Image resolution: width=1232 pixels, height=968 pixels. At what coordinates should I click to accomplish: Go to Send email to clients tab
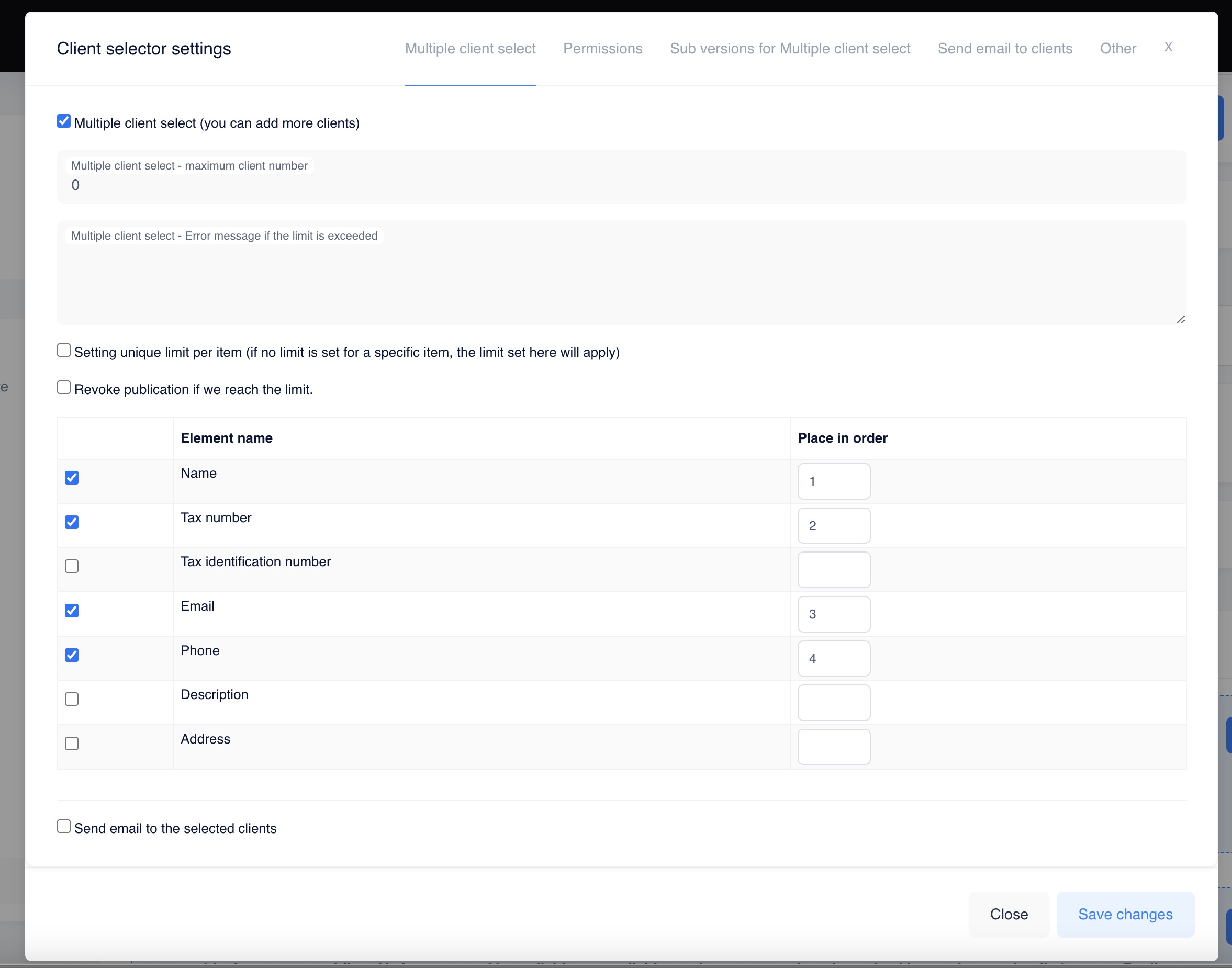pos(1005,49)
